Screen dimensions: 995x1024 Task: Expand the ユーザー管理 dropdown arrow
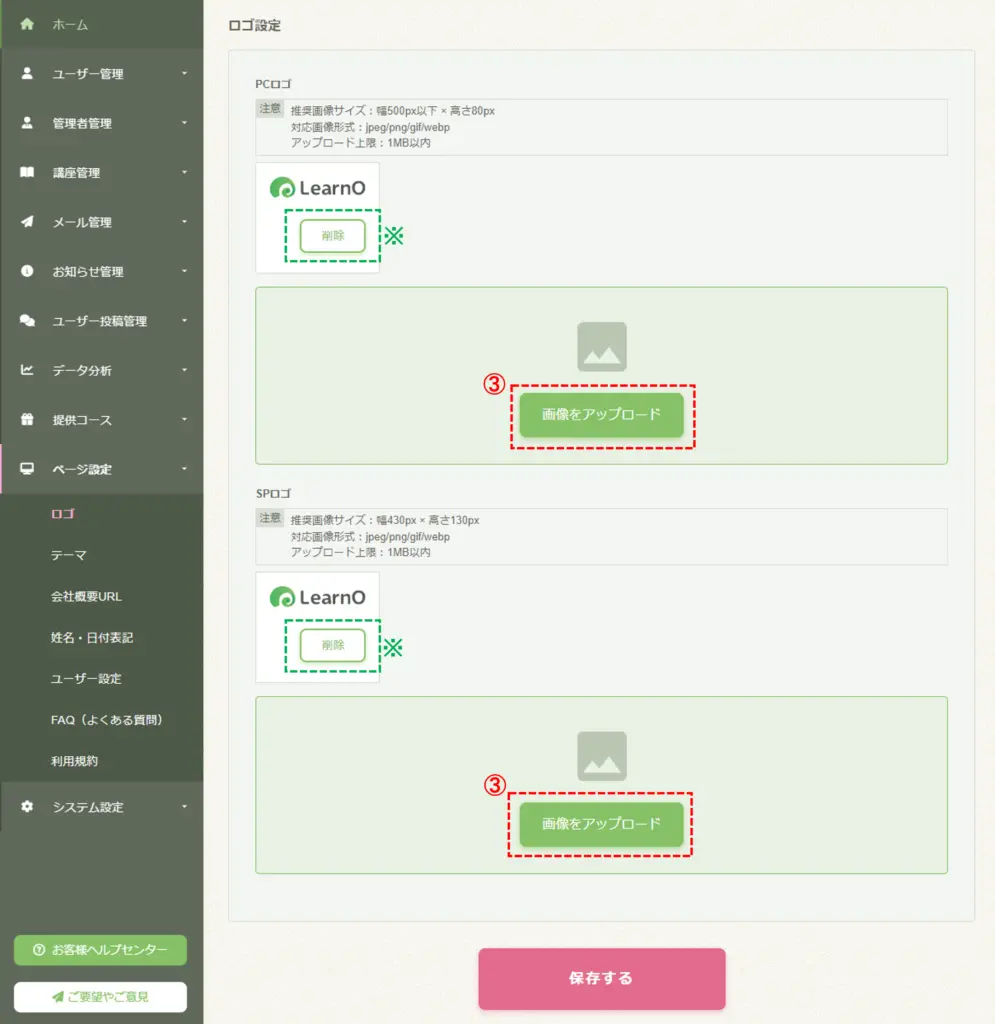[x=184, y=73]
